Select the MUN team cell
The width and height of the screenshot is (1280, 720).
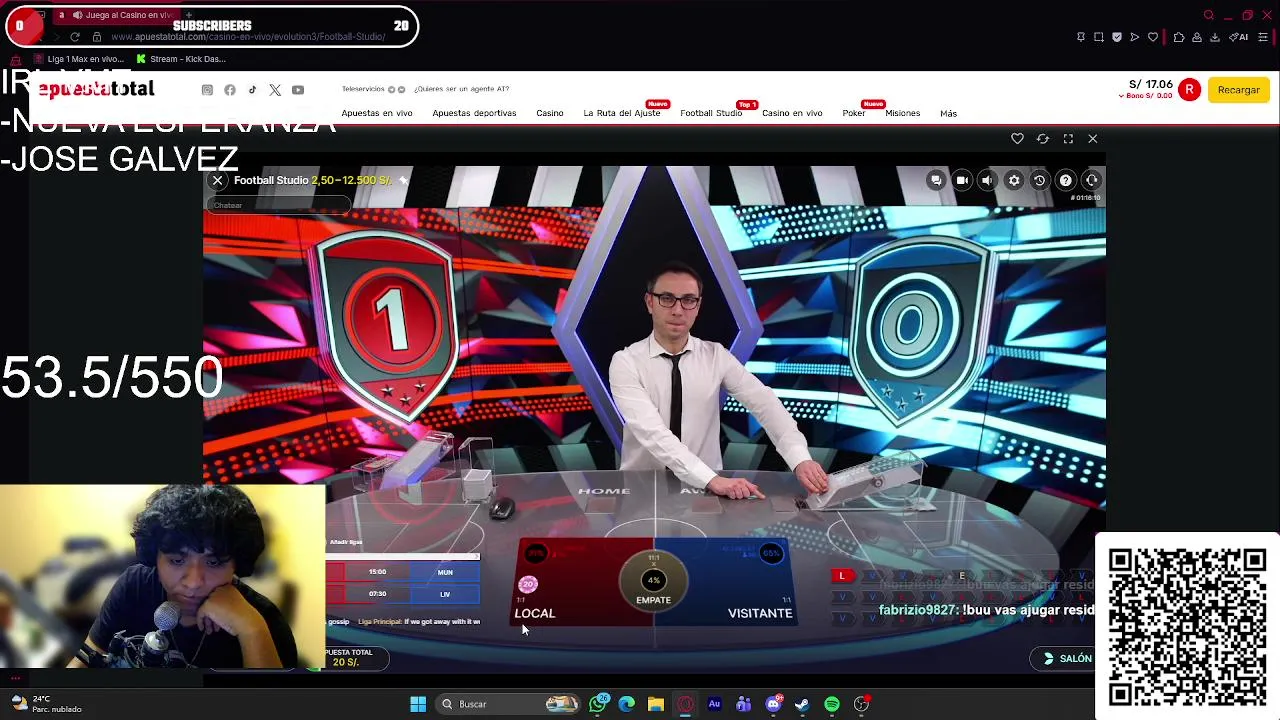point(445,572)
